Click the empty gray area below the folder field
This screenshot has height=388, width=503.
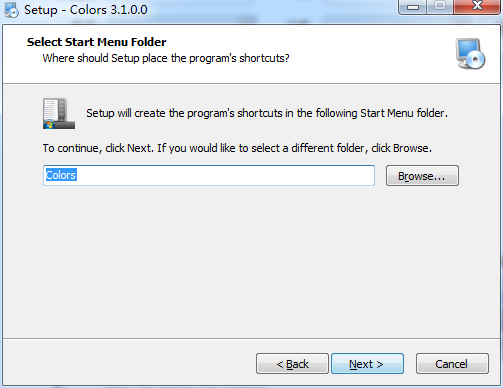tap(251, 262)
